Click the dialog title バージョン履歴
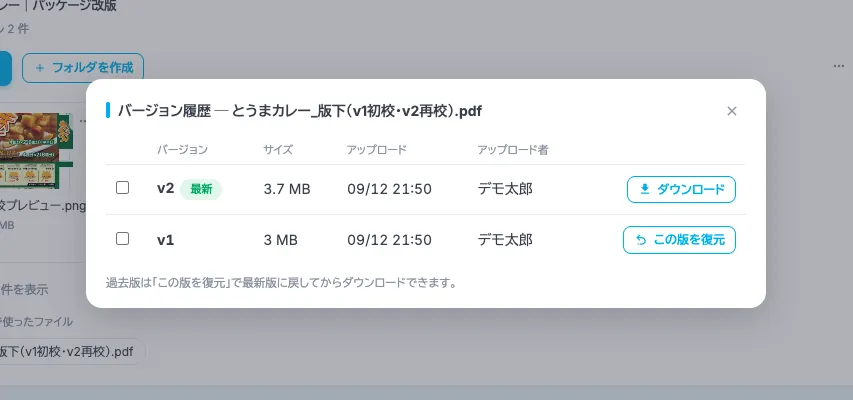The height and width of the screenshot is (400, 853). [x=164, y=111]
